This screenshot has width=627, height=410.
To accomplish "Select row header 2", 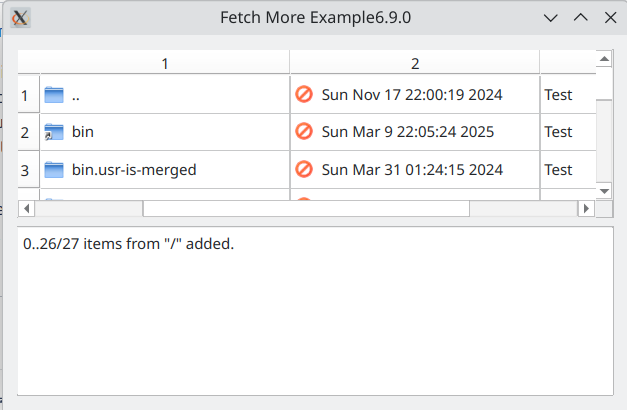I will coord(29,132).
